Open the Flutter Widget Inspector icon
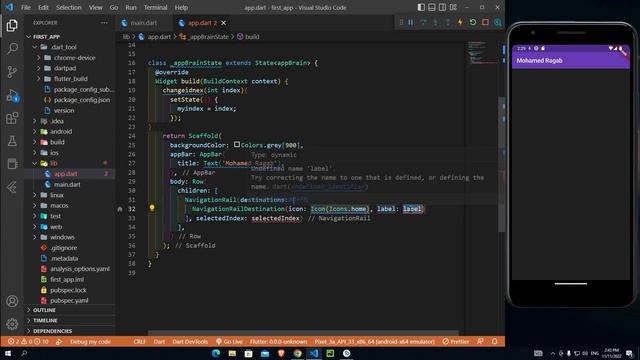 [498, 22]
